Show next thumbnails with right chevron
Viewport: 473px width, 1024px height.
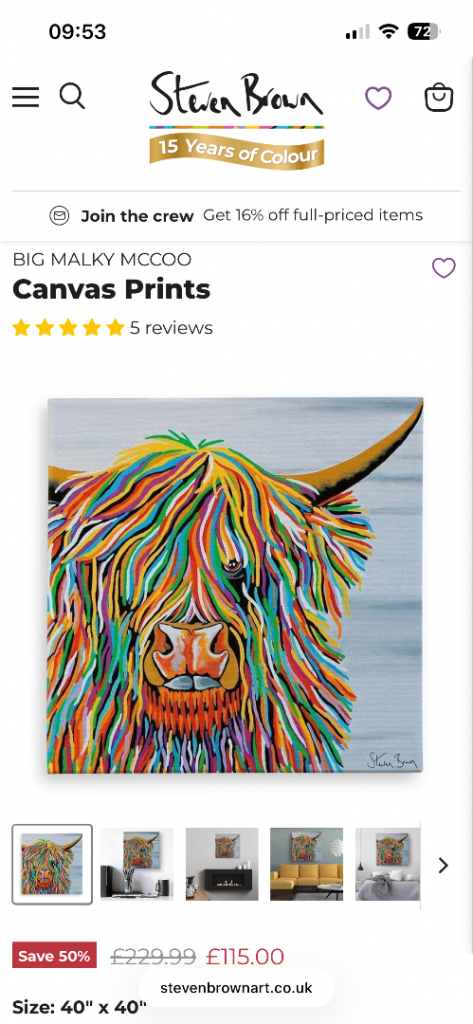444,865
